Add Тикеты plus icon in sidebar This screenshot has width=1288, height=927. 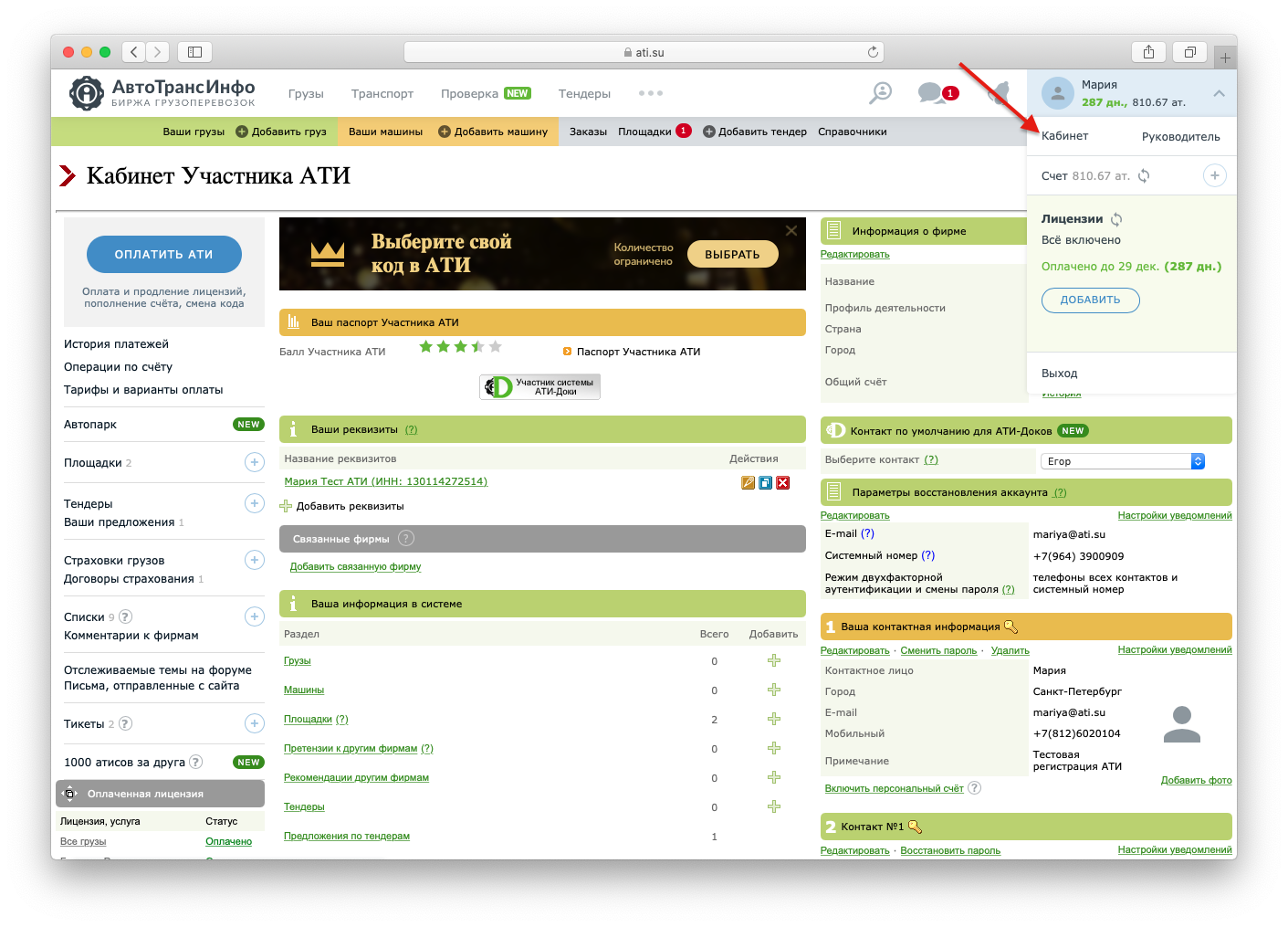pyautogui.click(x=255, y=723)
